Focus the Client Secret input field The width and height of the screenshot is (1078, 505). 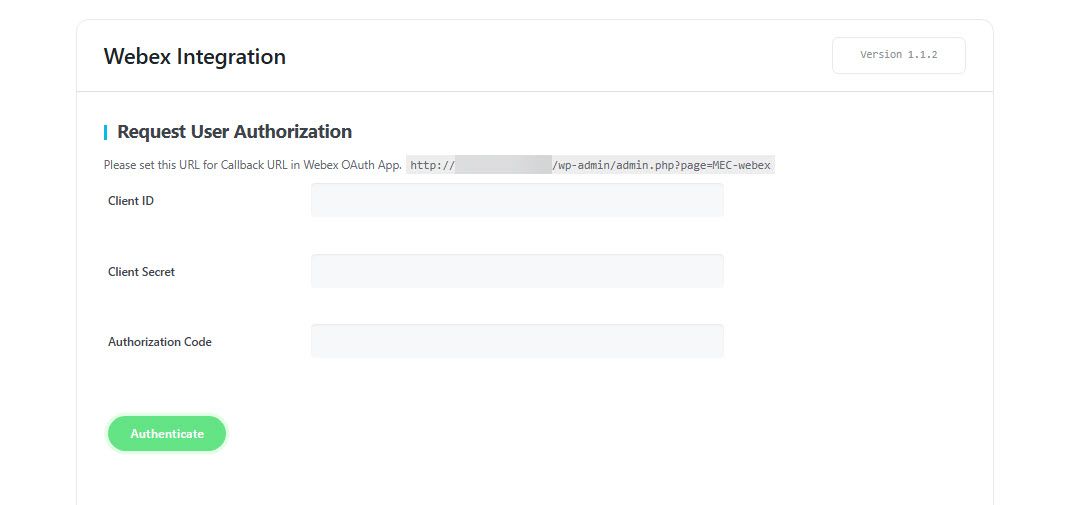pos(517,271)
